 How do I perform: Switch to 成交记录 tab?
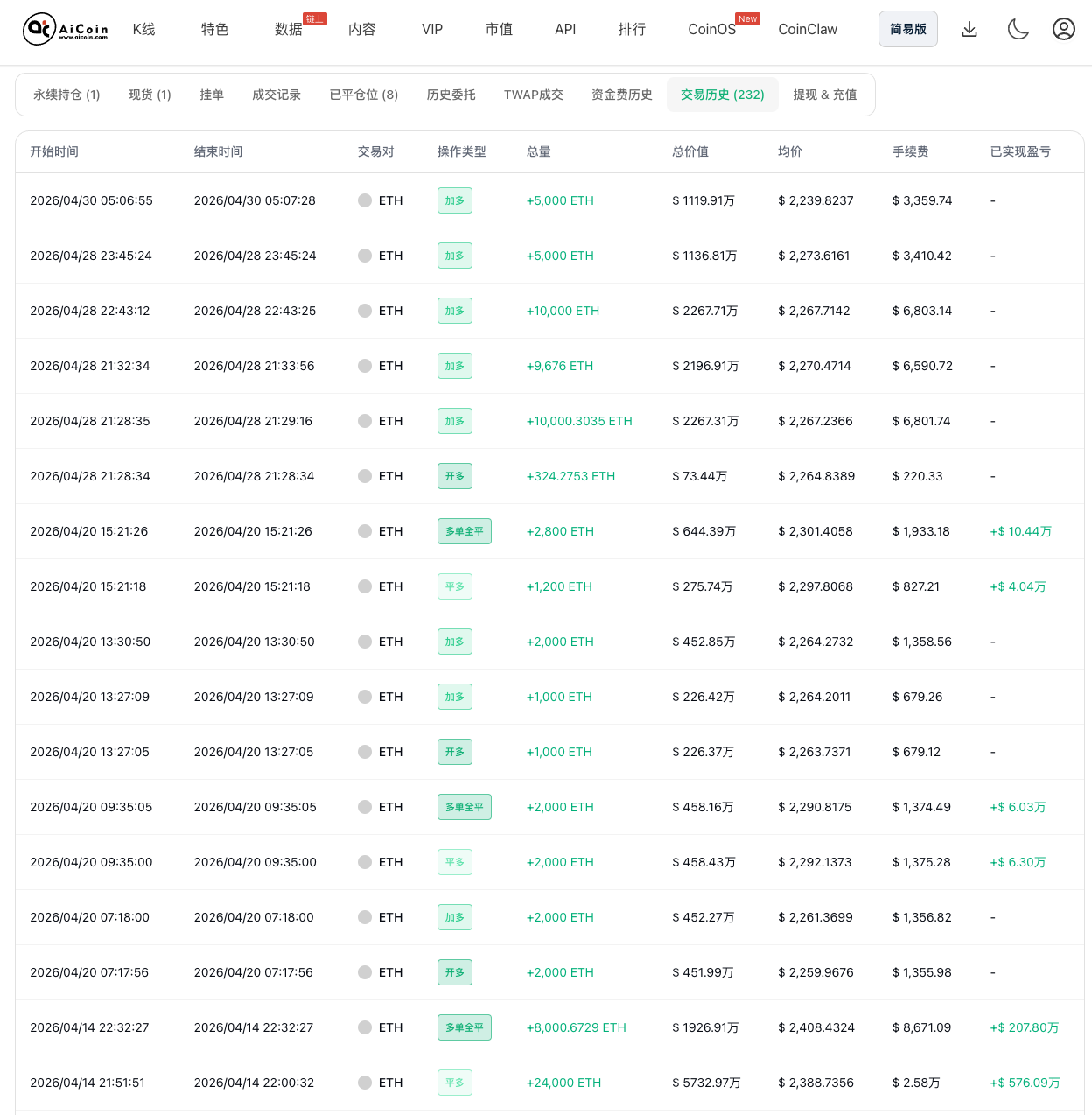point(276,95)
